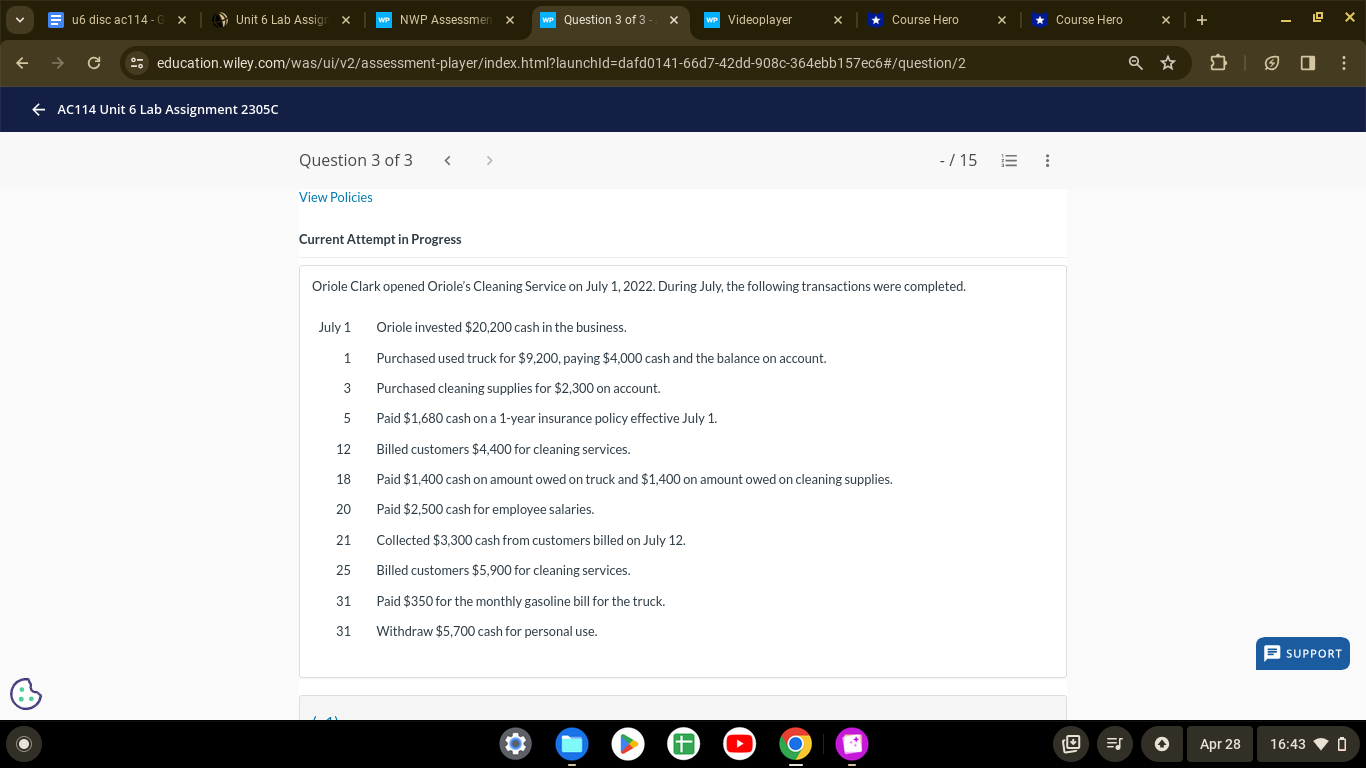Open Chrome three-dot menu

[1343, 63]
